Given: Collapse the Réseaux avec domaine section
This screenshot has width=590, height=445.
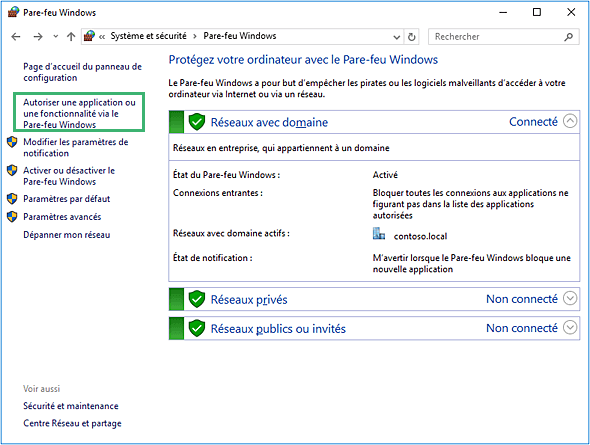Looking at the screenshot, I should [x=570, y=121].
